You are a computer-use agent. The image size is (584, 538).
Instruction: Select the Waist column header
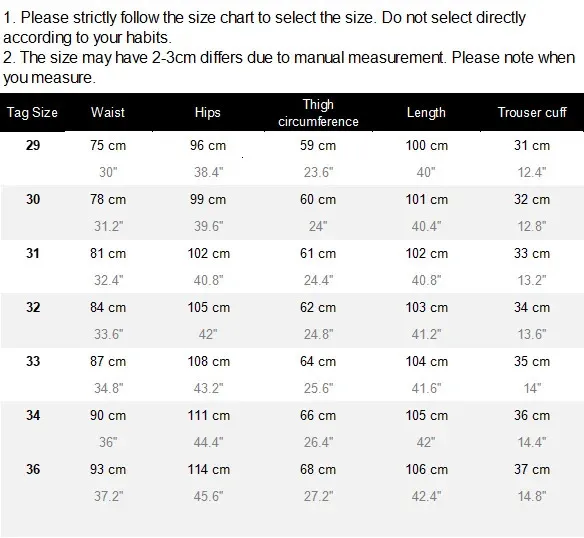tap(108, 112)
